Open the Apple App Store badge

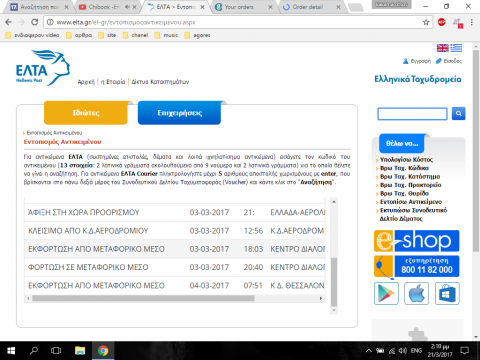tap(416, 293)
